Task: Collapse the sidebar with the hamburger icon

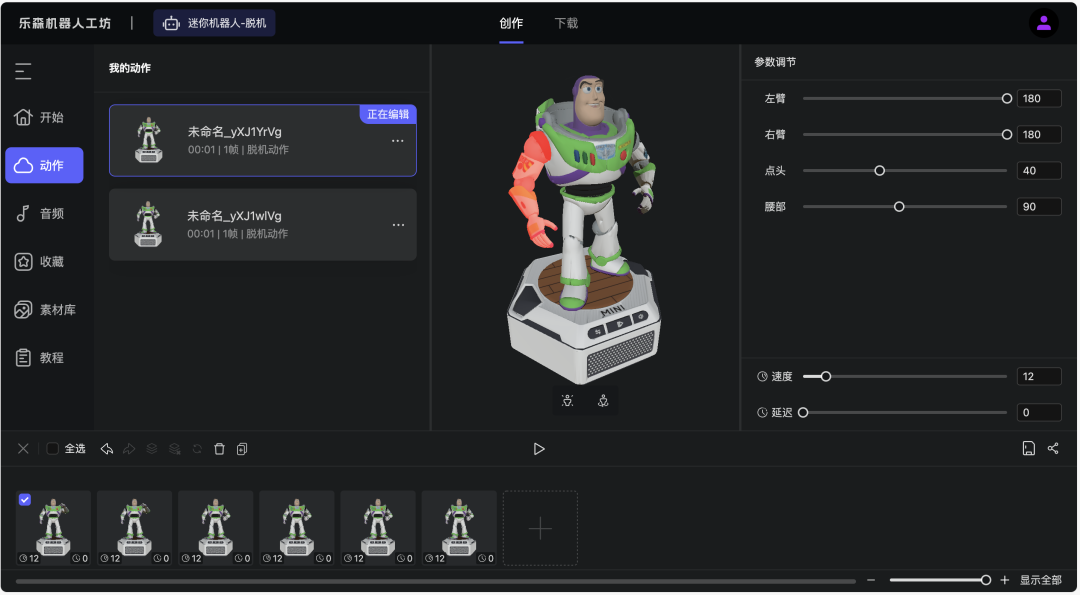Action: tap(23, 71)
